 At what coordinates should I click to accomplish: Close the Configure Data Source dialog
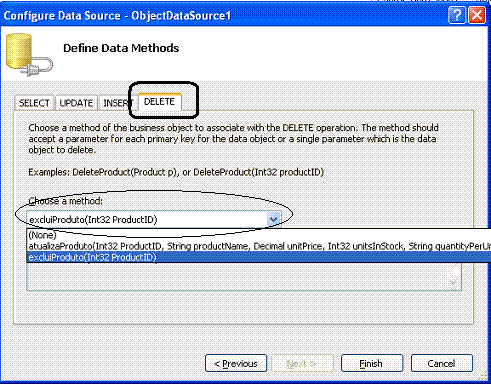477,15
